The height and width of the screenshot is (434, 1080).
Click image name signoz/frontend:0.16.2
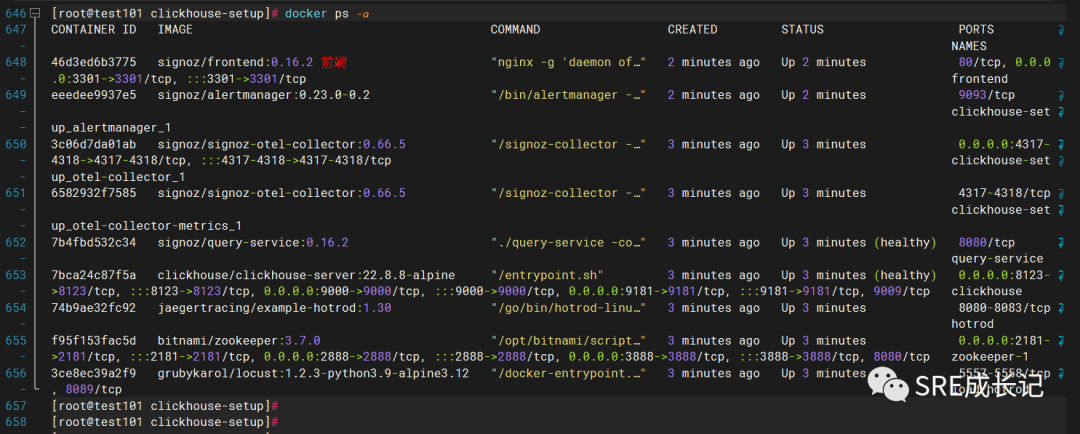pyautogui.click(x=236, y=62)
